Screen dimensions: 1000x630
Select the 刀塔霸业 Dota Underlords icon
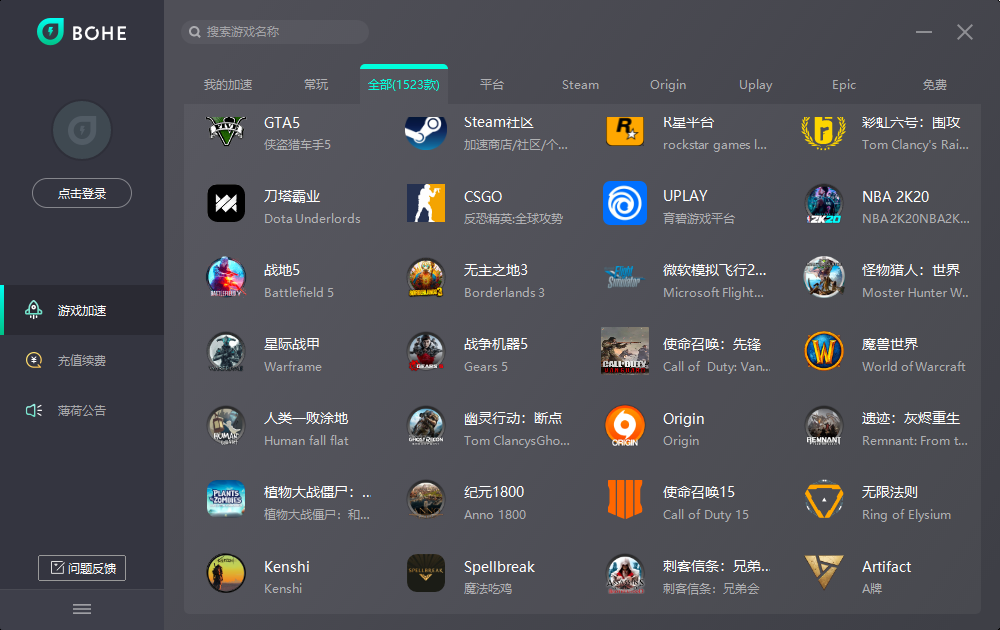226,203
